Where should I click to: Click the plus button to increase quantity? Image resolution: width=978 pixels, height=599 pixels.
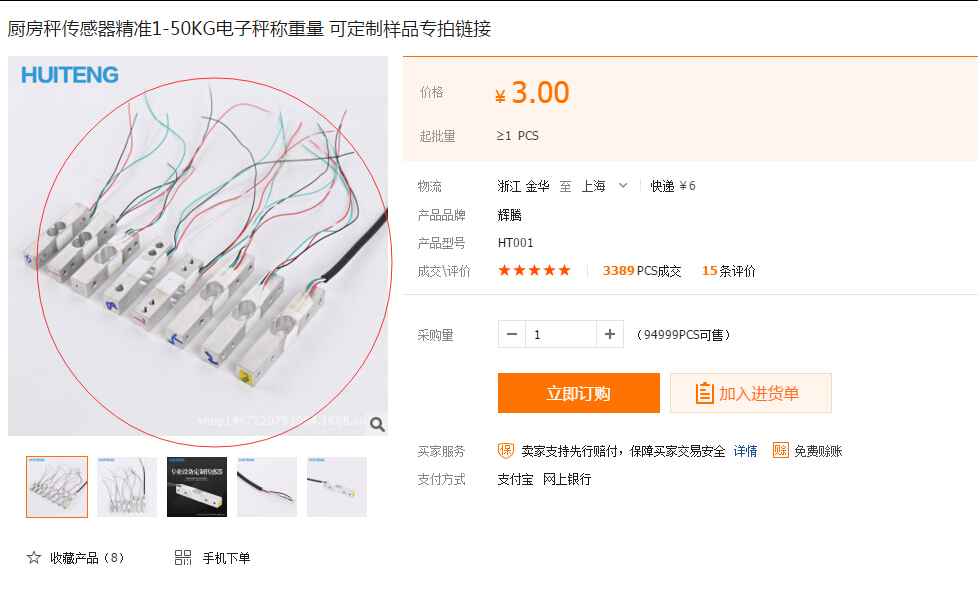point(610,334)
